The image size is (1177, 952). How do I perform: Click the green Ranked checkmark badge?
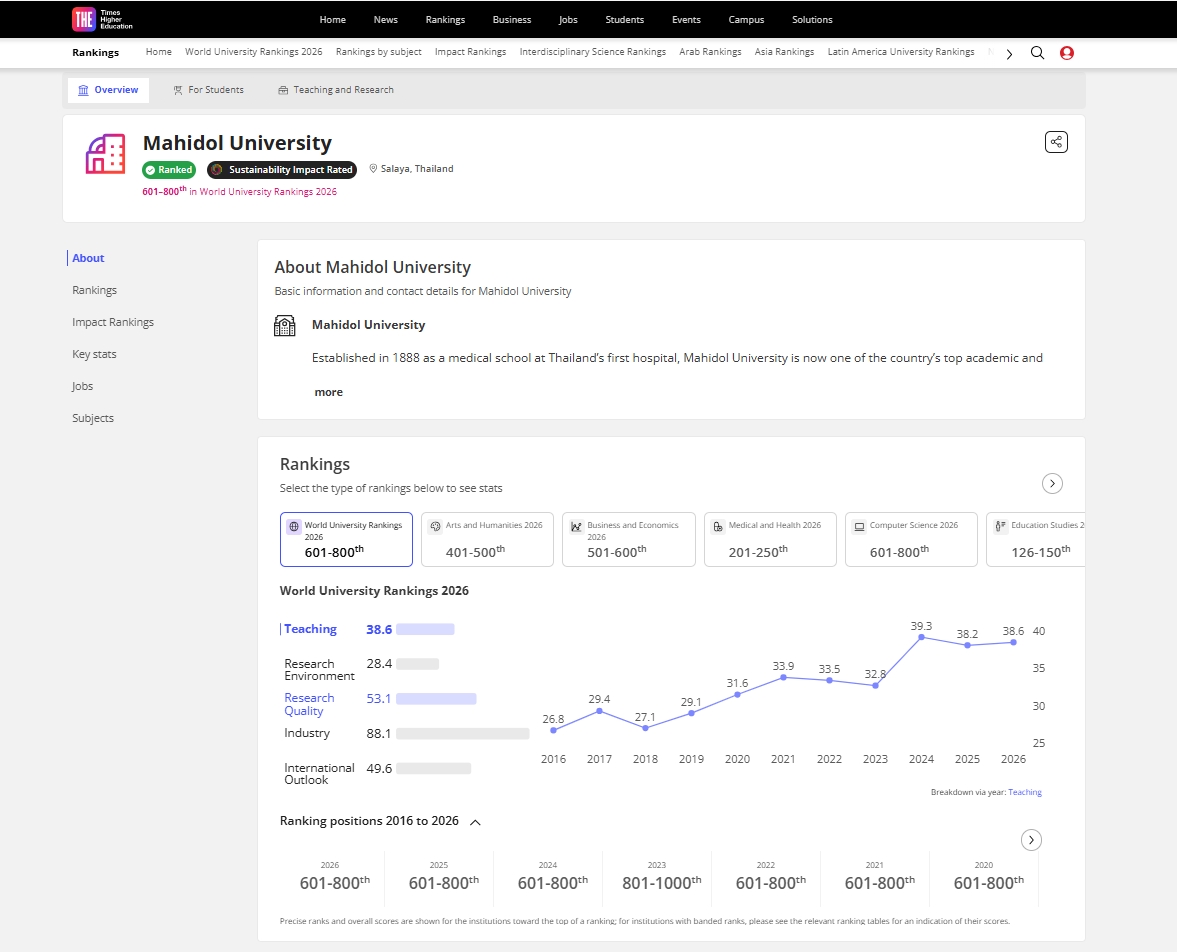tap(169, 170)
